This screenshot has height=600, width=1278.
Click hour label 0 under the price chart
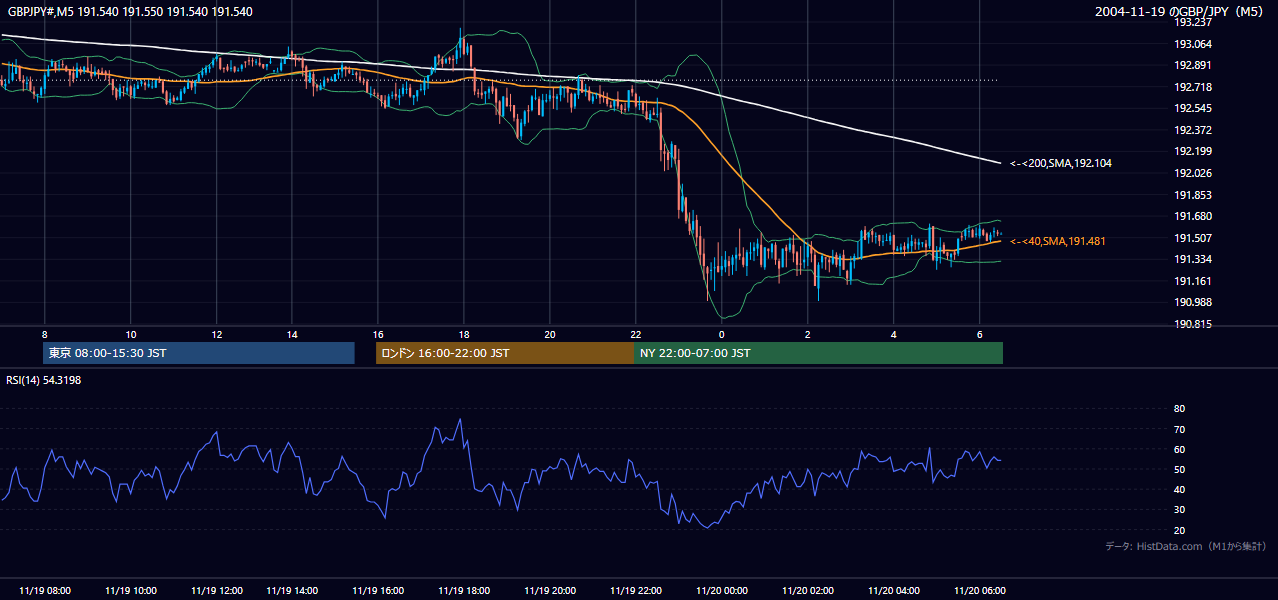pos(721,334)
